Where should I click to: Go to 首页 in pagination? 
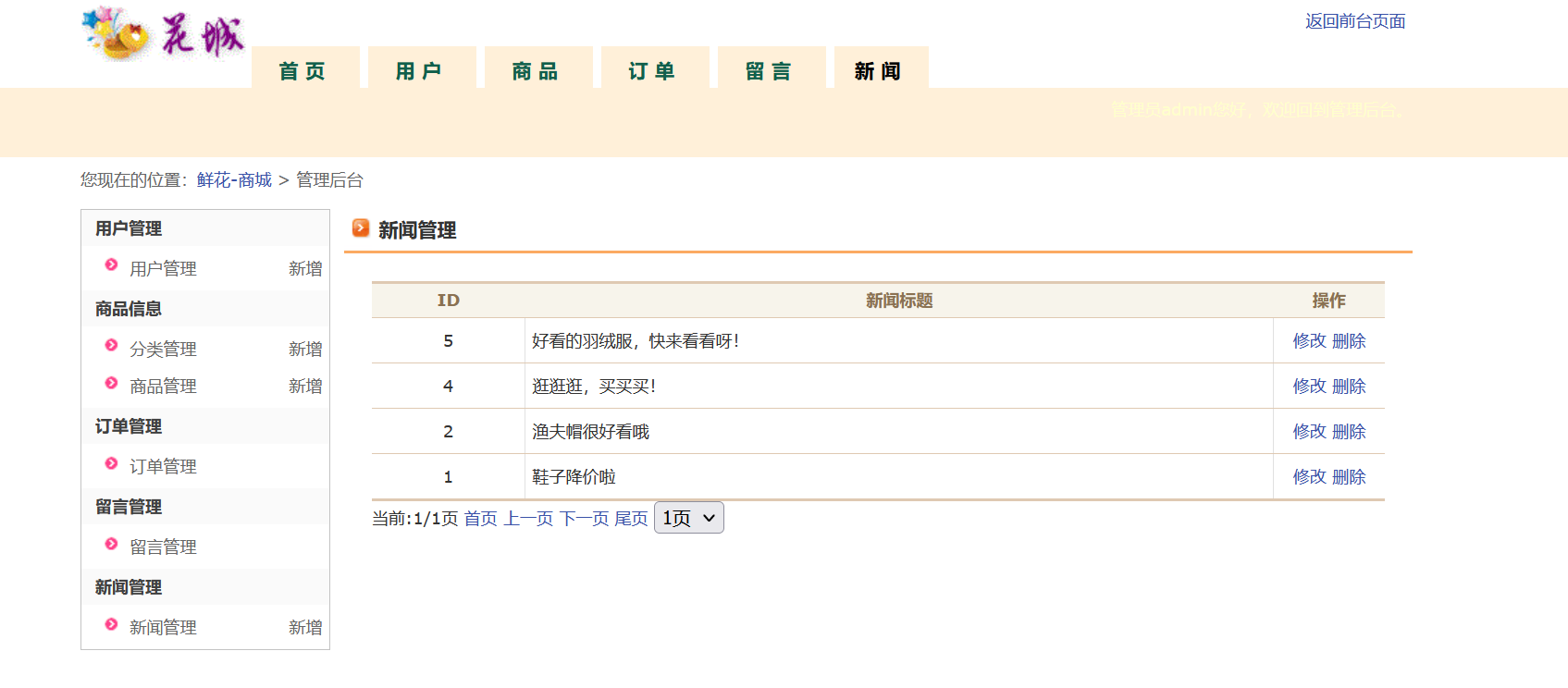[480, 519]
